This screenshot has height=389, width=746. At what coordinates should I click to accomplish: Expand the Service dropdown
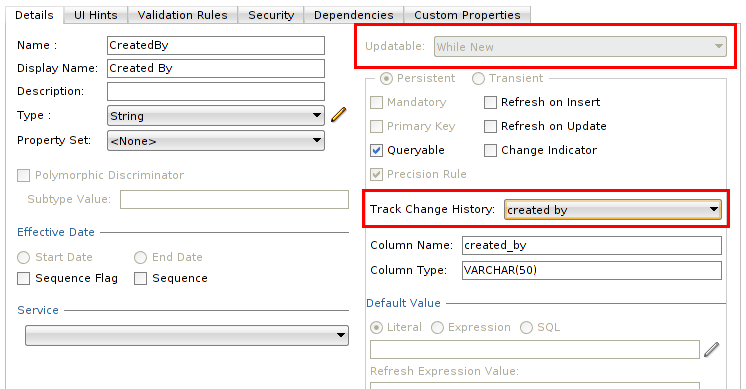point(187,335)
